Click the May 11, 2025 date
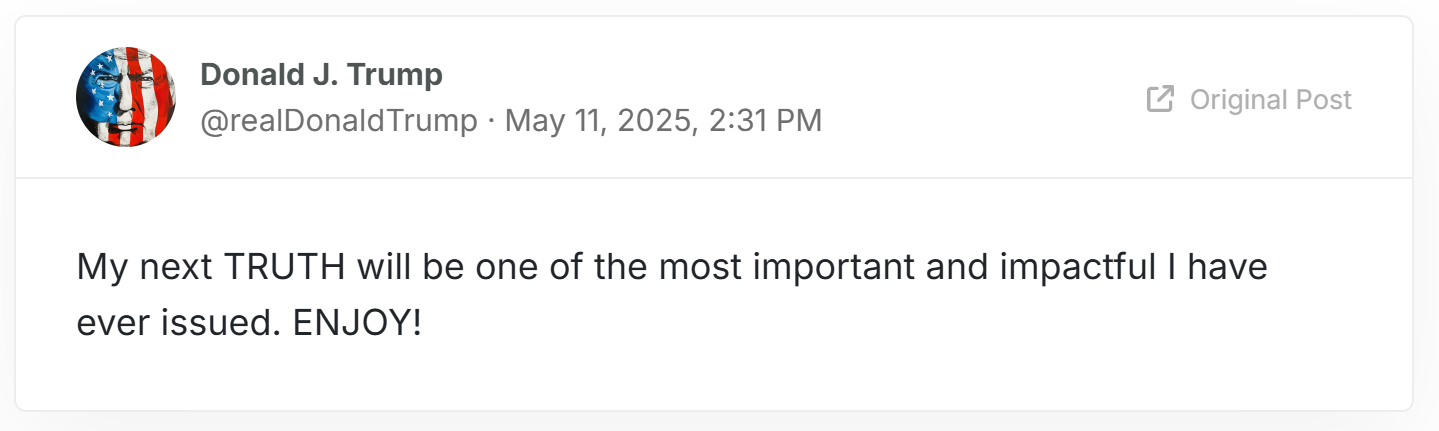The width and height of the screenshot is (1439, 431). [598, 121]
